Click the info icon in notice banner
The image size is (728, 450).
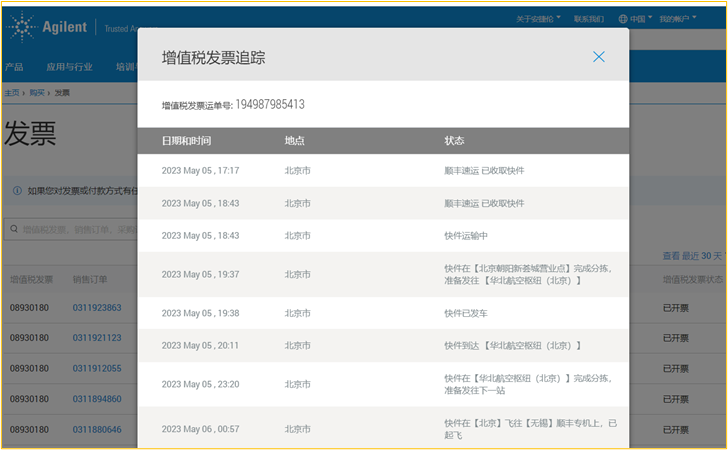(17, 190)
